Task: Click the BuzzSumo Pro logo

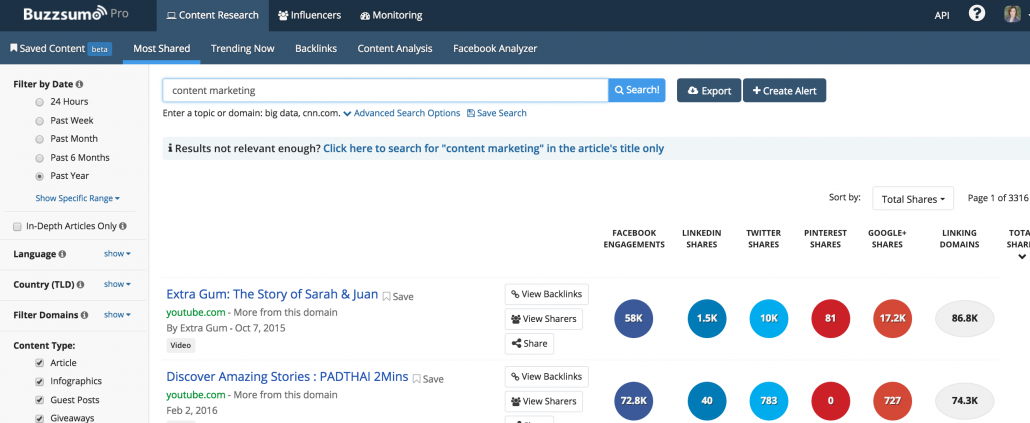Action: [x=76, y=14]
